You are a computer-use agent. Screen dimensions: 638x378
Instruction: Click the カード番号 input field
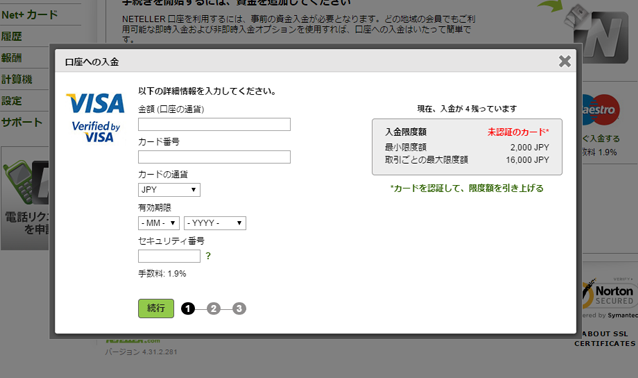tap(214, 157)
